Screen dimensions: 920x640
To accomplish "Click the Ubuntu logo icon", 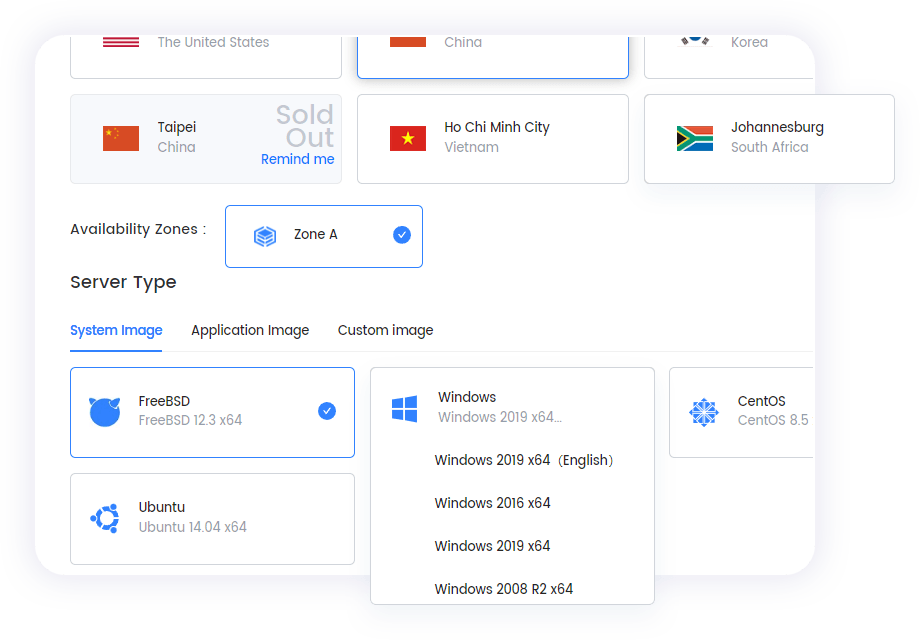I will [105, 518].
